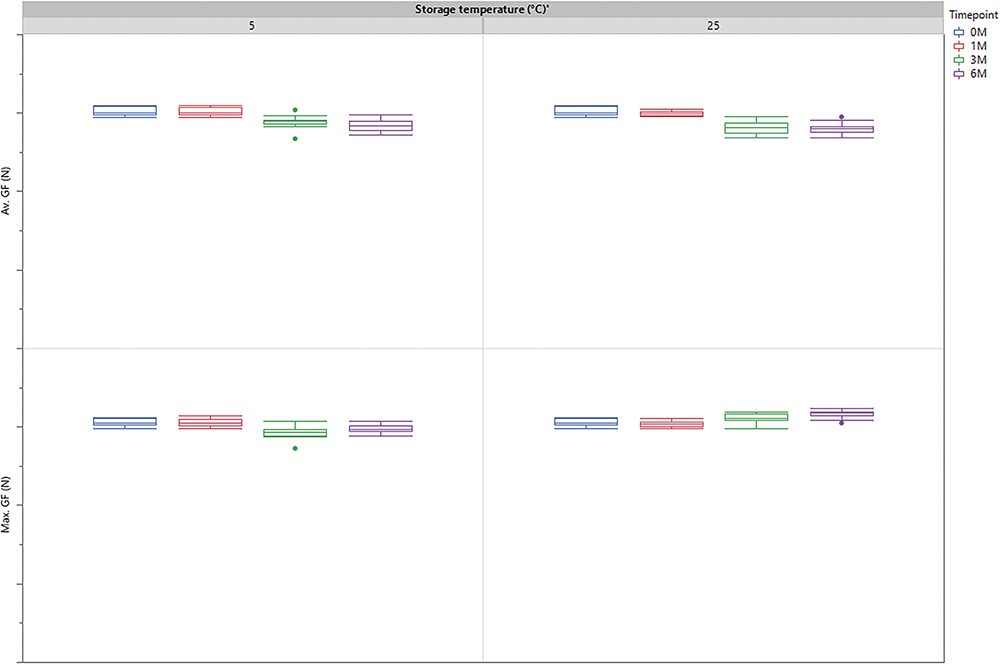Click the purple 6M legend marker
This screenshot has width=1000, height=664.
click(960, 74)
